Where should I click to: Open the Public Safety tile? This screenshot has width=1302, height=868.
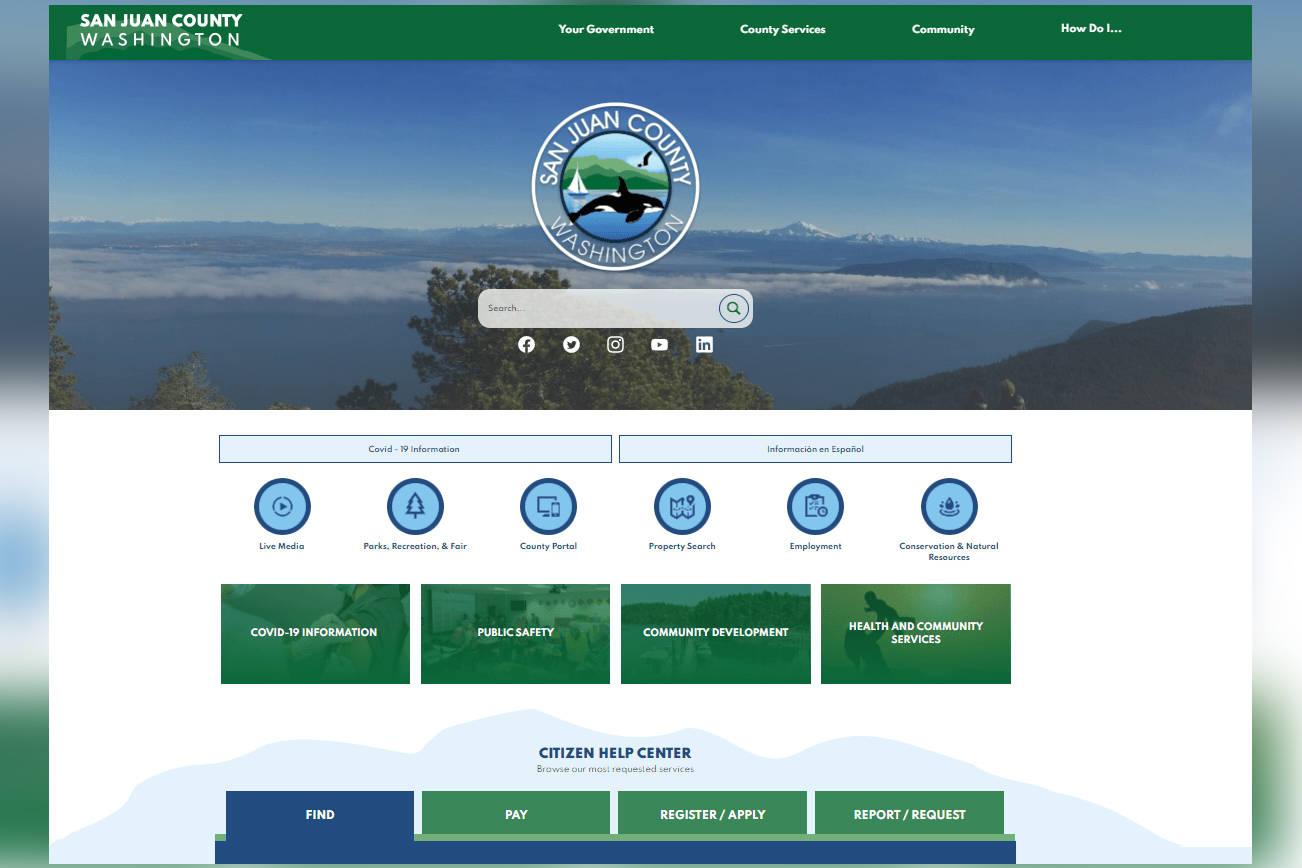tap(515, 633)
